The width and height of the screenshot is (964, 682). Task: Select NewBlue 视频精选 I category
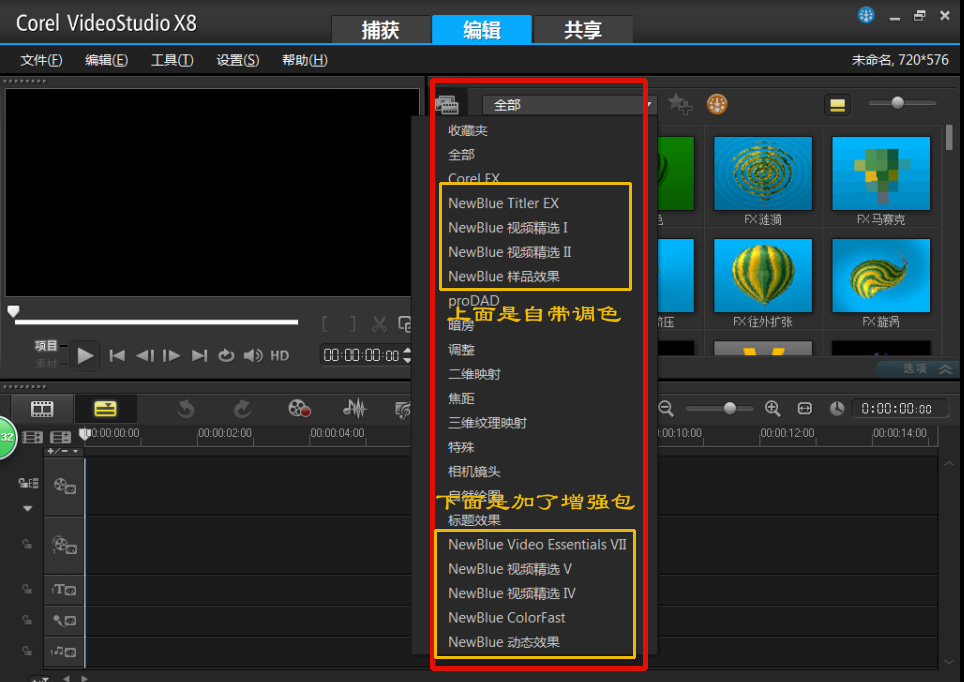[x=508, y=228]
